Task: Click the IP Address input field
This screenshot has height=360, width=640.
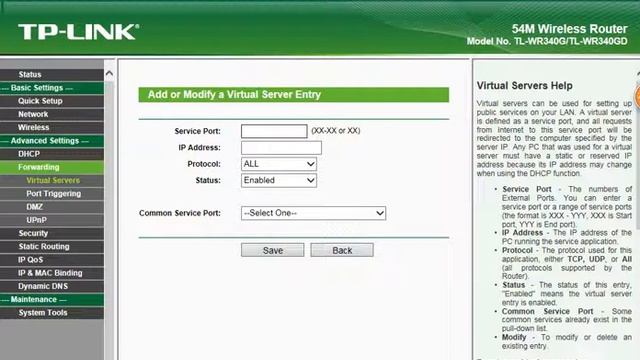Action: (x=281, y=147)
